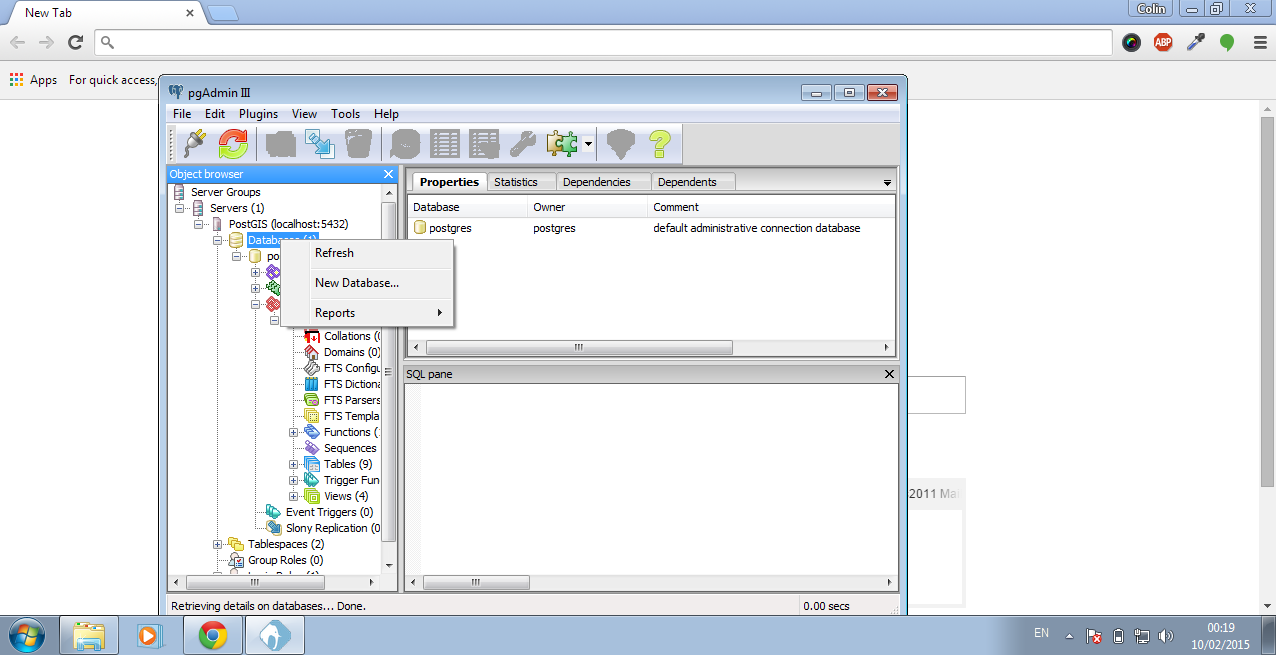This screenshot has width=1276, height=655.
Task: Click the Create new object toolbar icon
Action: point(319,144)
